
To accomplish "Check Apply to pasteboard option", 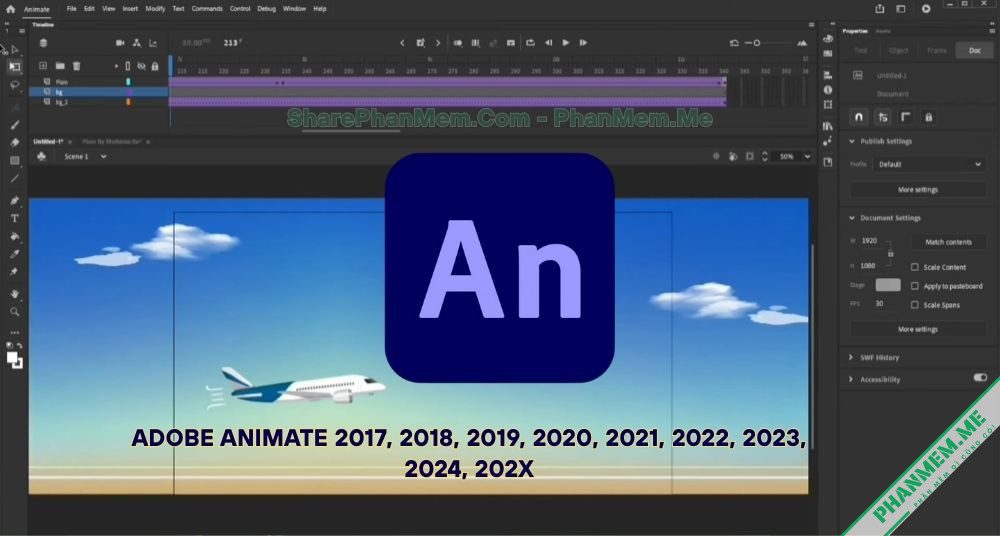I will click(x=915, y=286).
